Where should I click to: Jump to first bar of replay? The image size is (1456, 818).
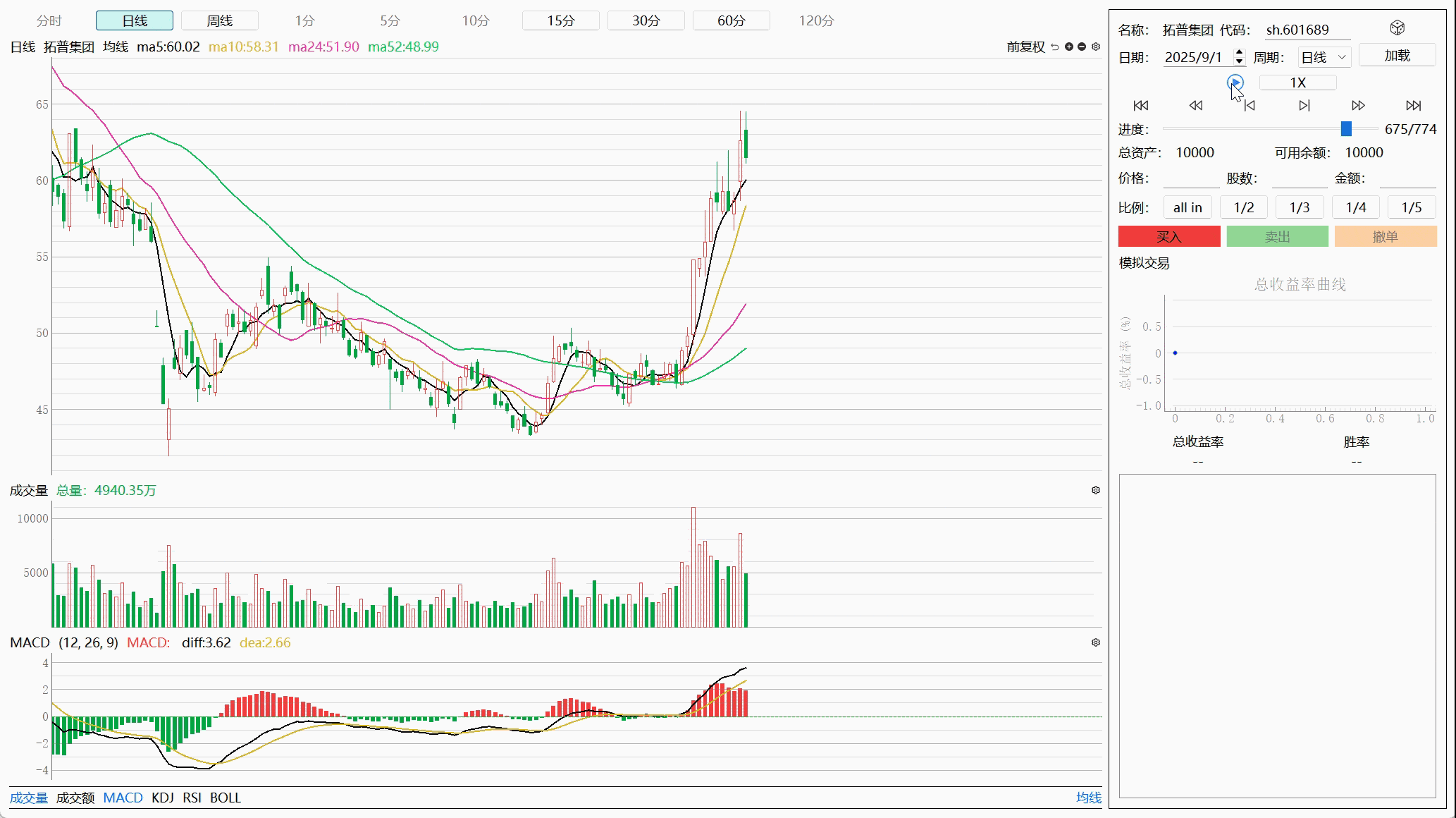[x=1140, y=106]
